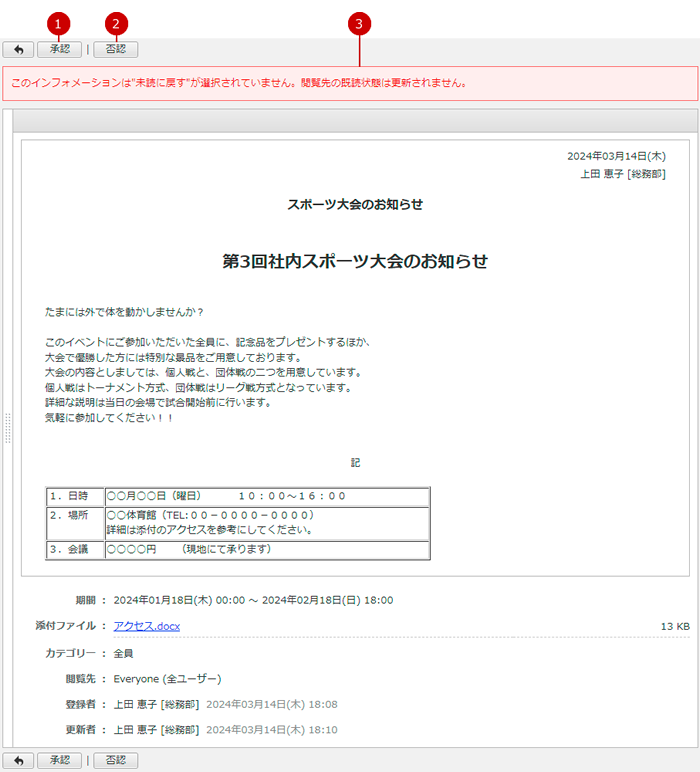The width and height of the screenshot is (700, 772).
Task: Click the cell with ○○体育館 telephone
Action: 267,523
